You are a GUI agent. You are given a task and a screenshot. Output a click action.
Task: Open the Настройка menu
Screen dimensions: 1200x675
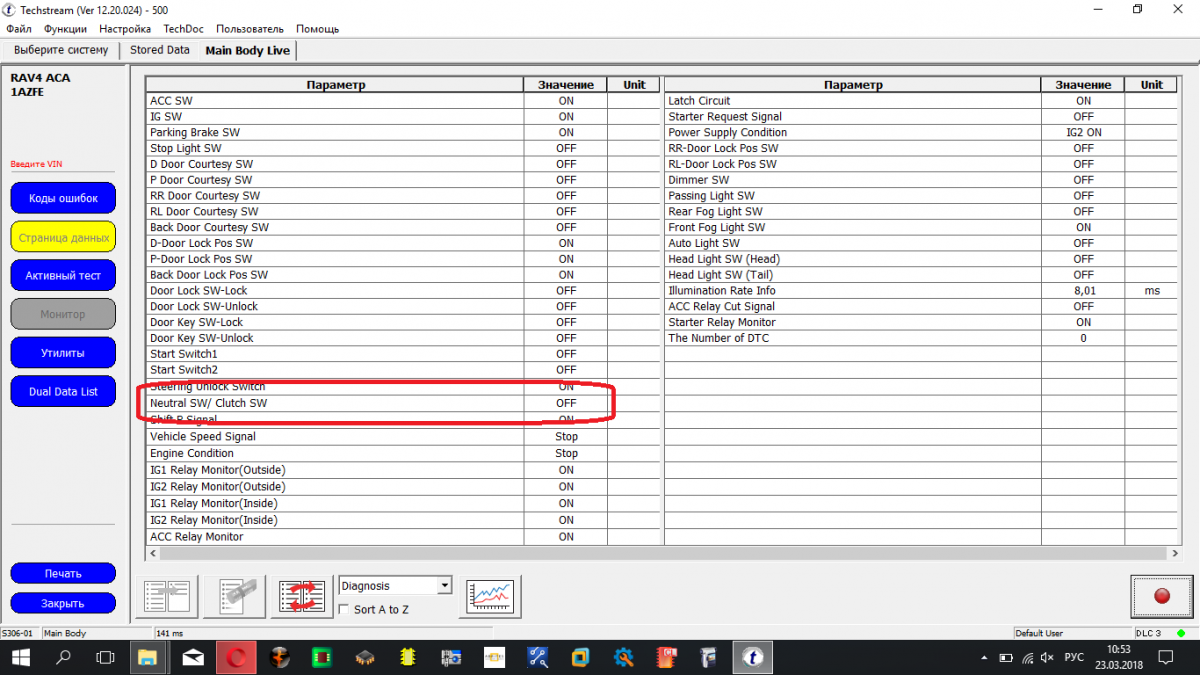click(x=126, y=29)
